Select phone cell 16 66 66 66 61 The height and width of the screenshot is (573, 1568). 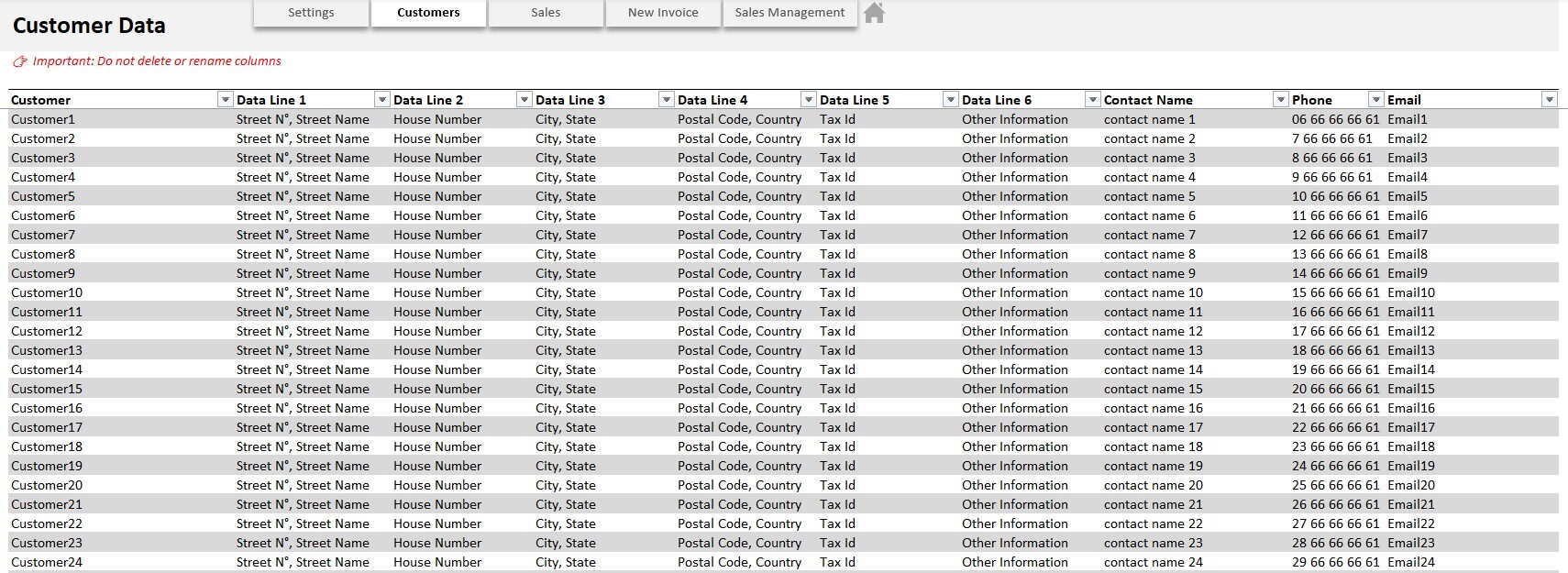(x=1336, y=312)
